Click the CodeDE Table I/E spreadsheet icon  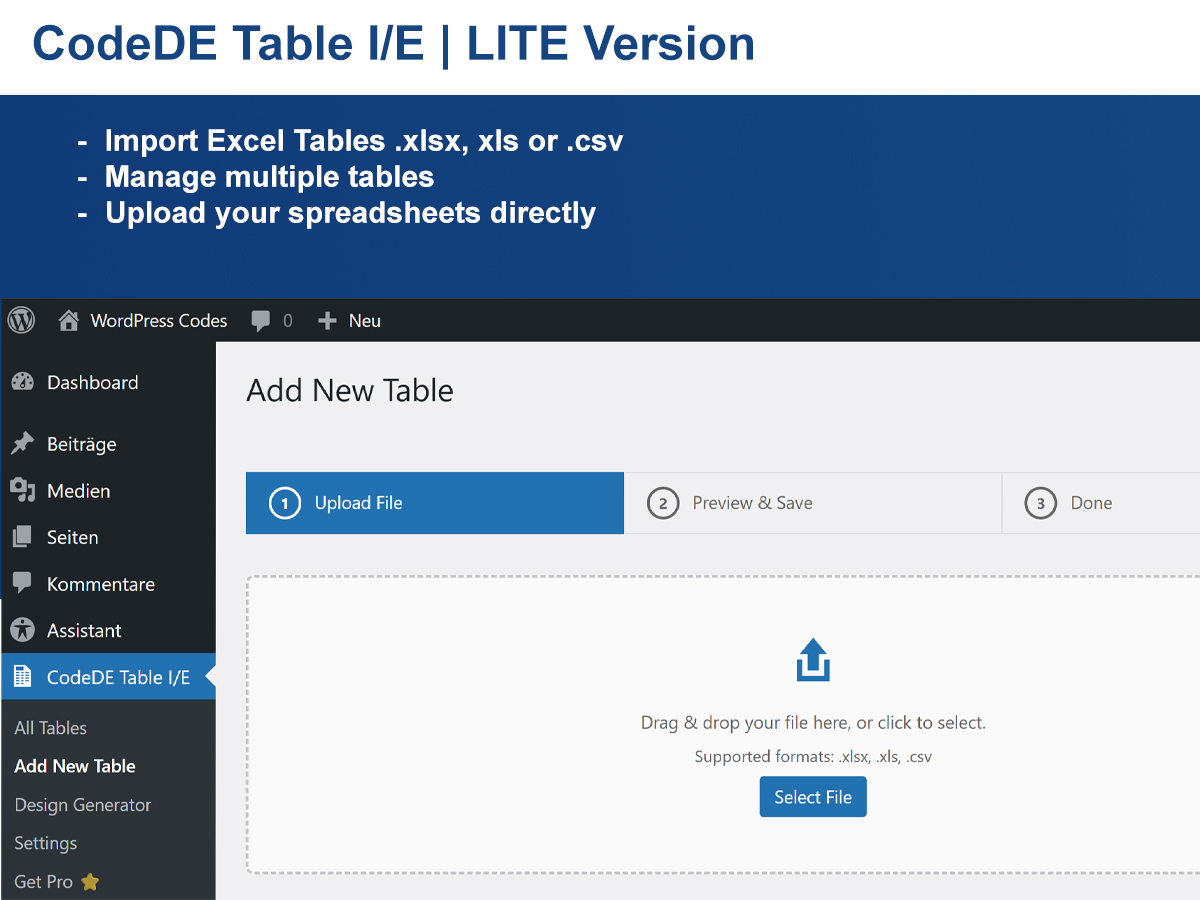(22, 677)
